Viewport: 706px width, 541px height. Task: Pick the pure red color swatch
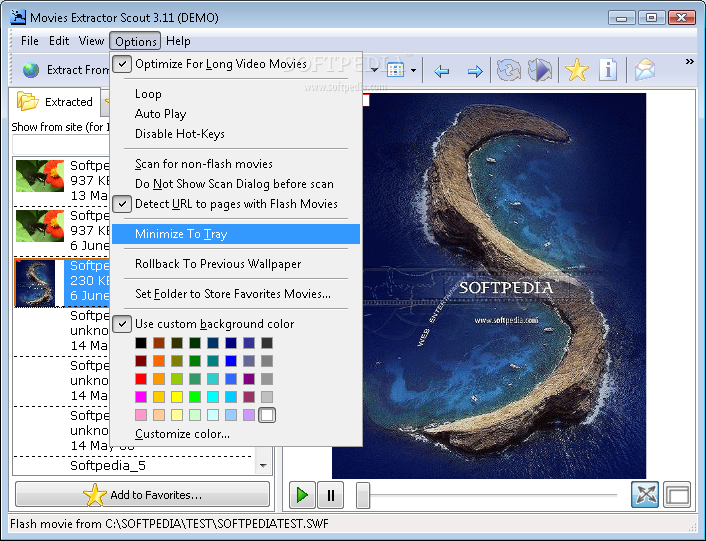point(141,379)
